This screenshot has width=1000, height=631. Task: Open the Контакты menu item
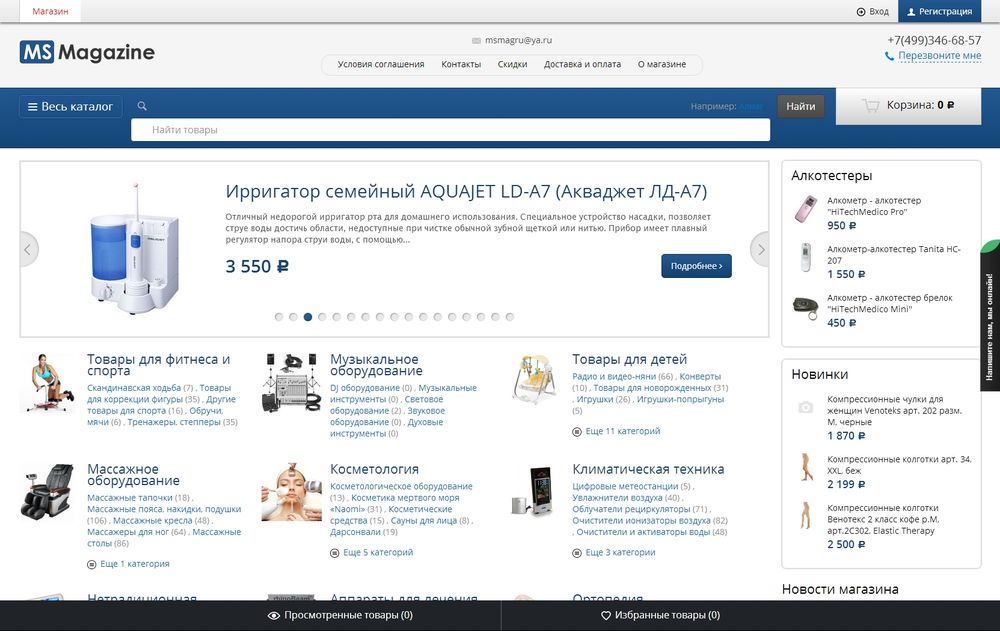(461, 64)
